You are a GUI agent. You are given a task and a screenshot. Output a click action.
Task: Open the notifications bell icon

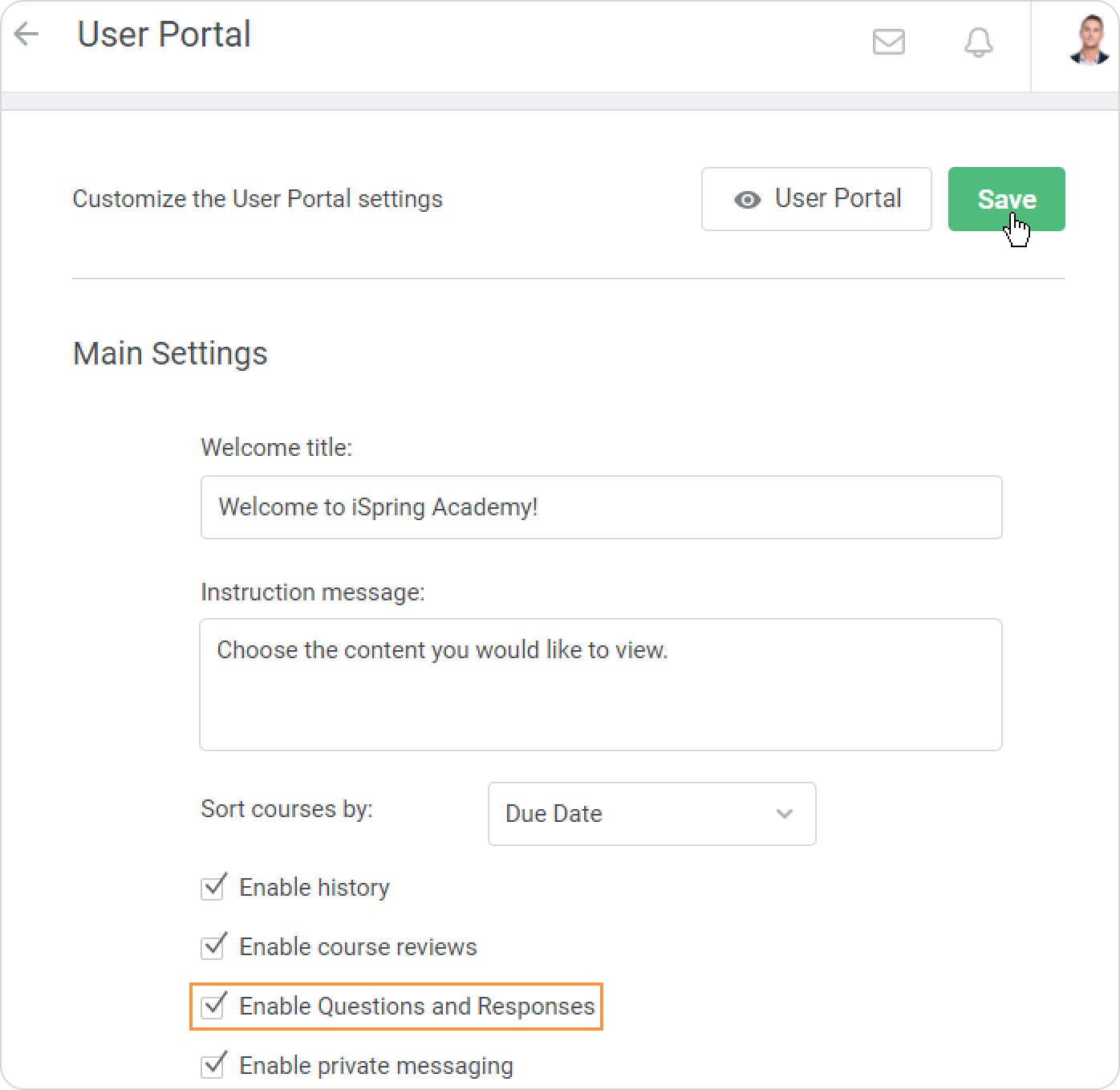tap(978, 42)
